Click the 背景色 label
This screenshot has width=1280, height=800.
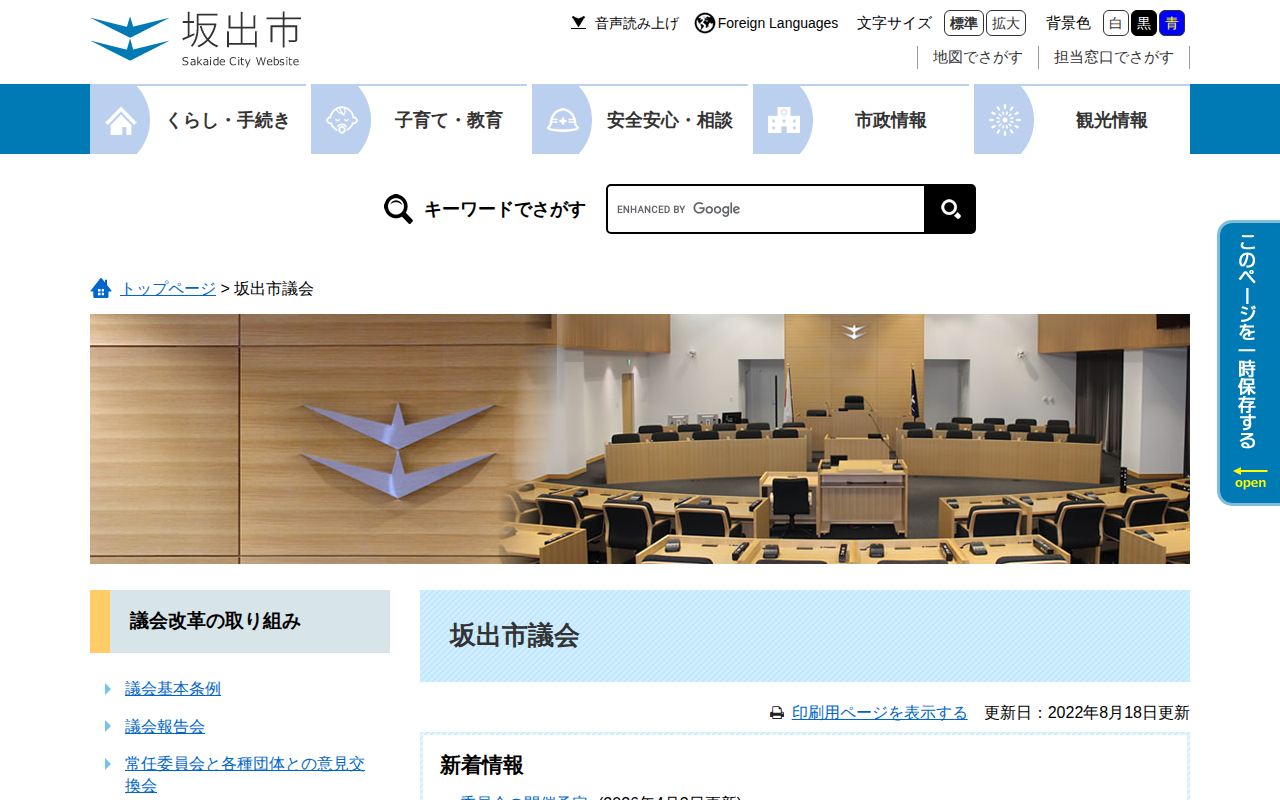pyautogui.click(x=1068, y=23)
